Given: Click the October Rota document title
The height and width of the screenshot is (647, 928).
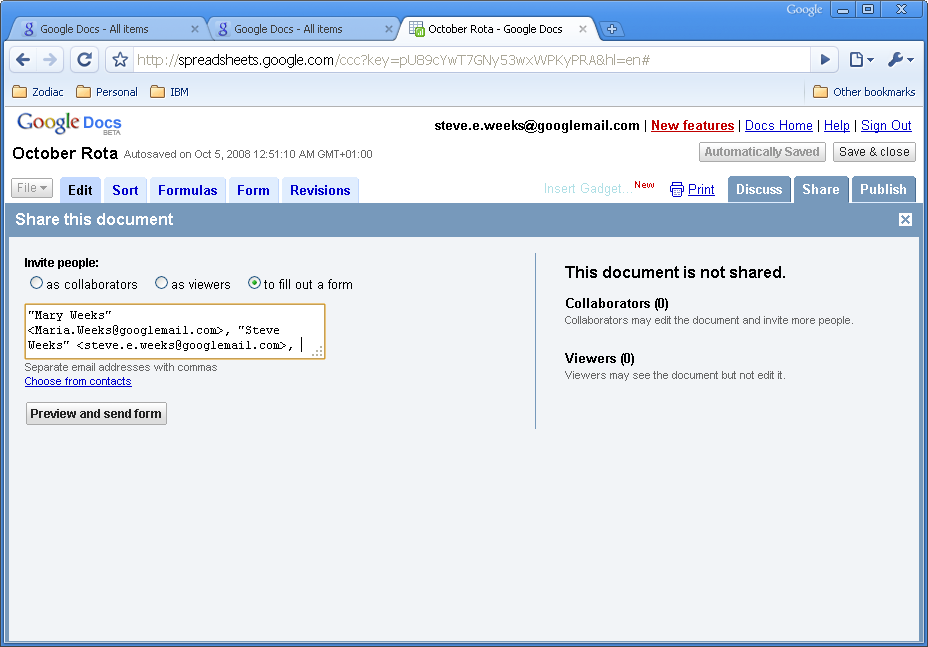Looking at the screenshot, I should (65, 153).
